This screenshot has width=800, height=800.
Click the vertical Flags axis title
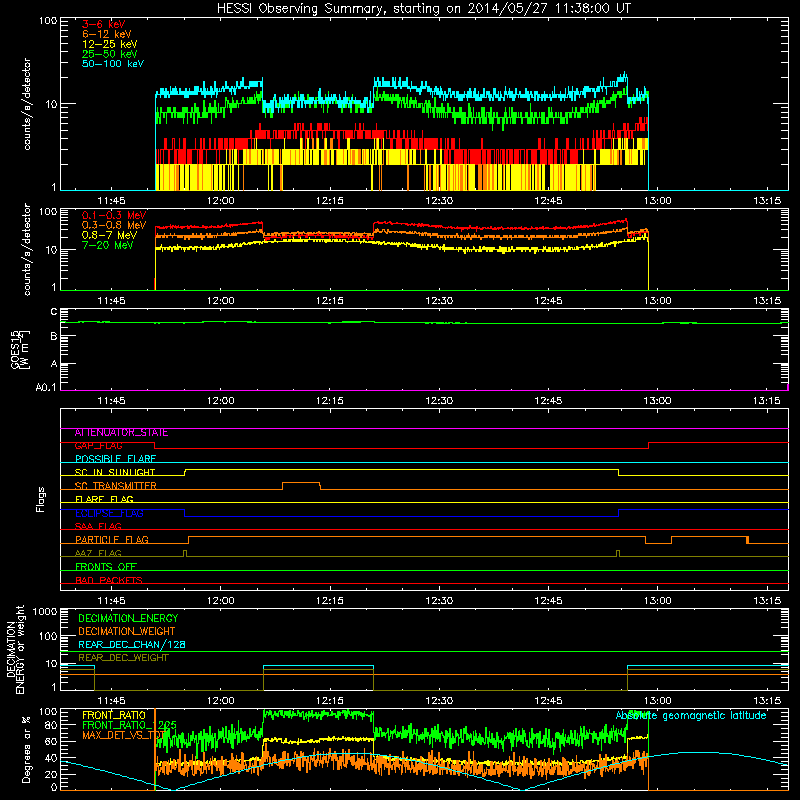click(x=41, y=499)
